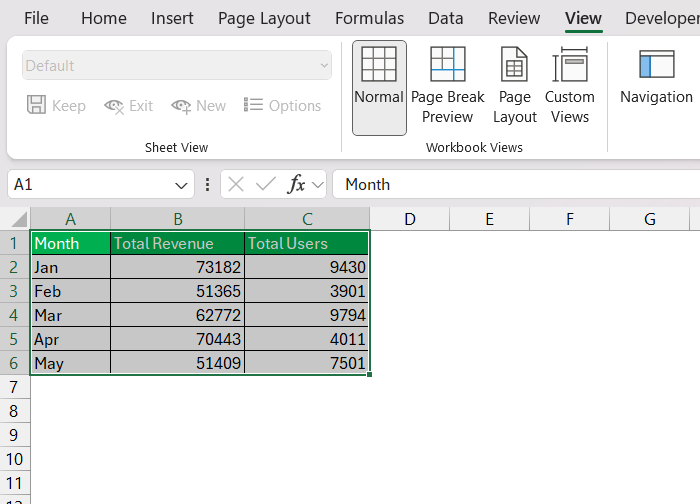Viewport: 700px width, 504px height.
Task: Select the Mar cell
Action: point(71,315)
